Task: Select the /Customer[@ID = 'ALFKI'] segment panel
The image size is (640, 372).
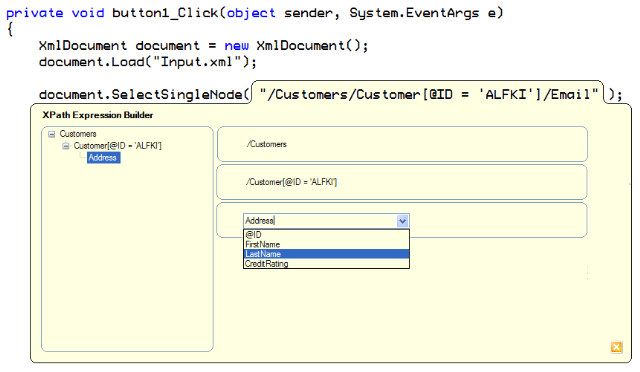Action: [x=402, y=182]
